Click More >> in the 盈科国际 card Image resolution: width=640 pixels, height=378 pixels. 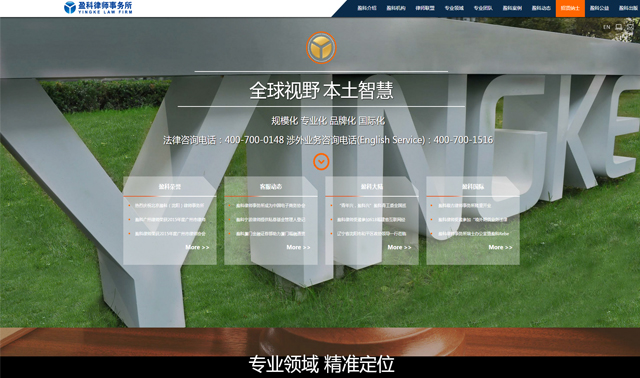coord(500,247)
